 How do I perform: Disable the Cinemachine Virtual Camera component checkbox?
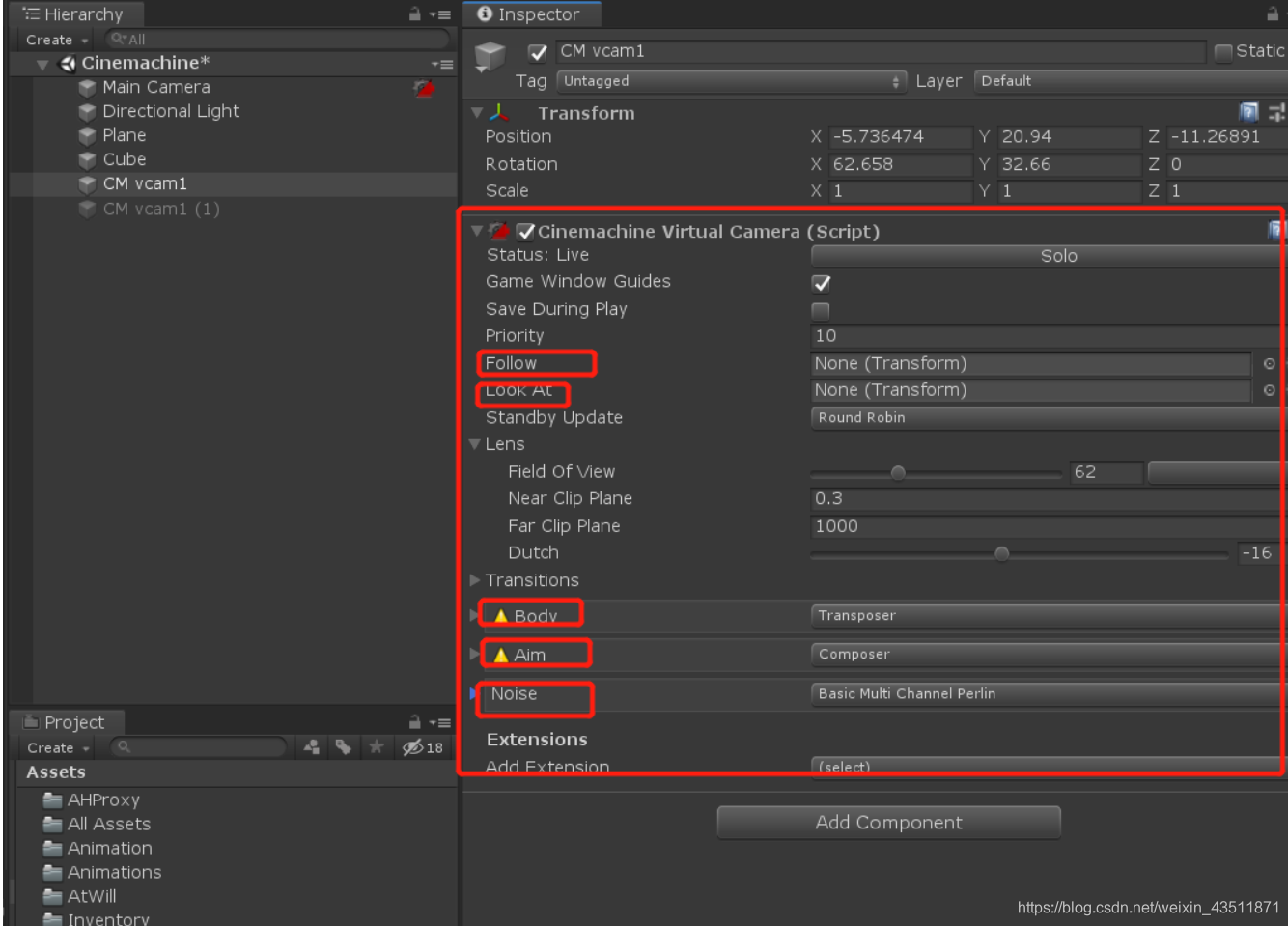coord(525,231)
